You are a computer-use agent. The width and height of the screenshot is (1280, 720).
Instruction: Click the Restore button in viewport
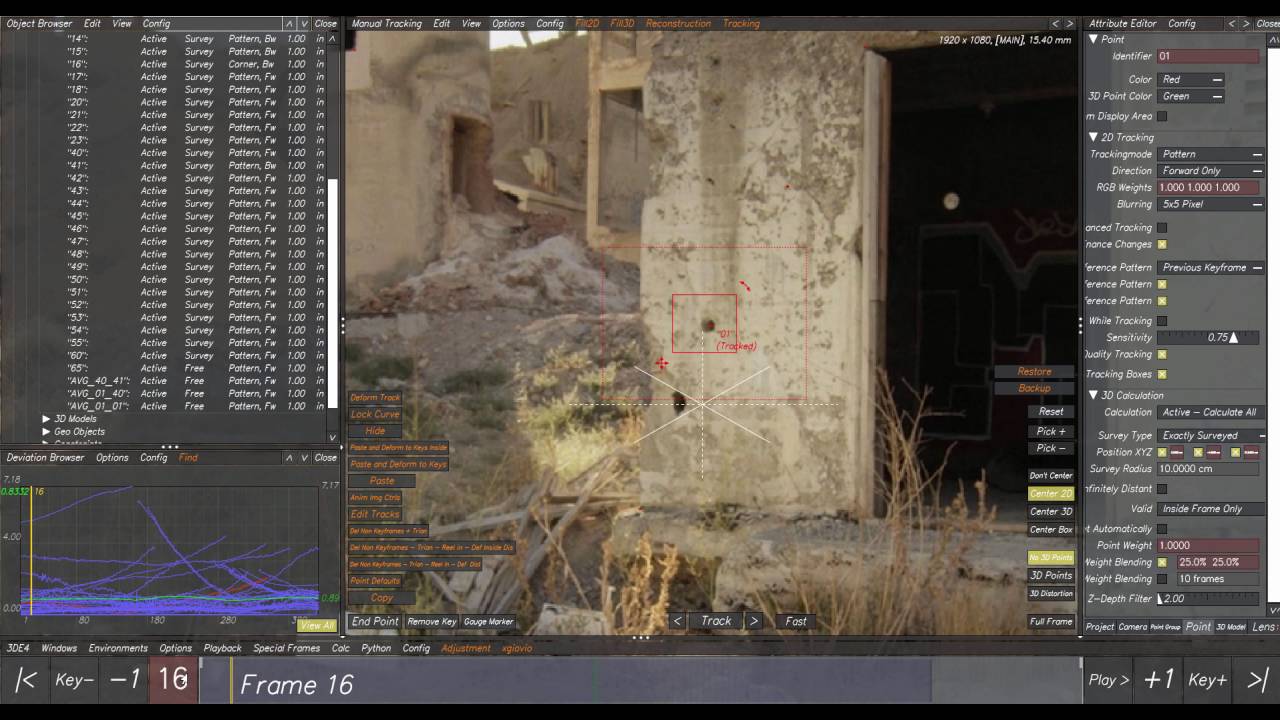coord(1034,372)
